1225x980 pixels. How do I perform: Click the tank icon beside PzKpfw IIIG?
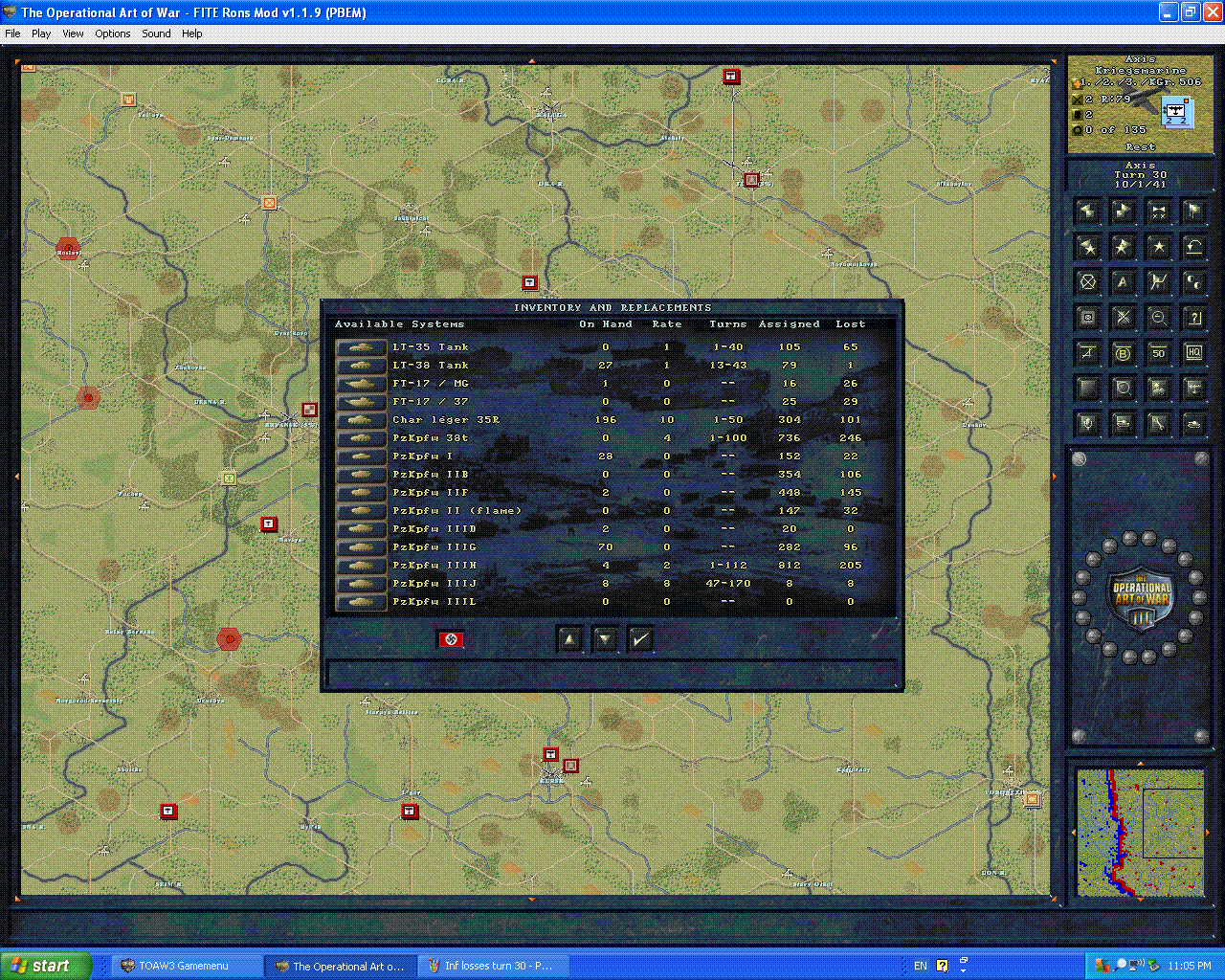pyautogui.click(x=361, y=547)
